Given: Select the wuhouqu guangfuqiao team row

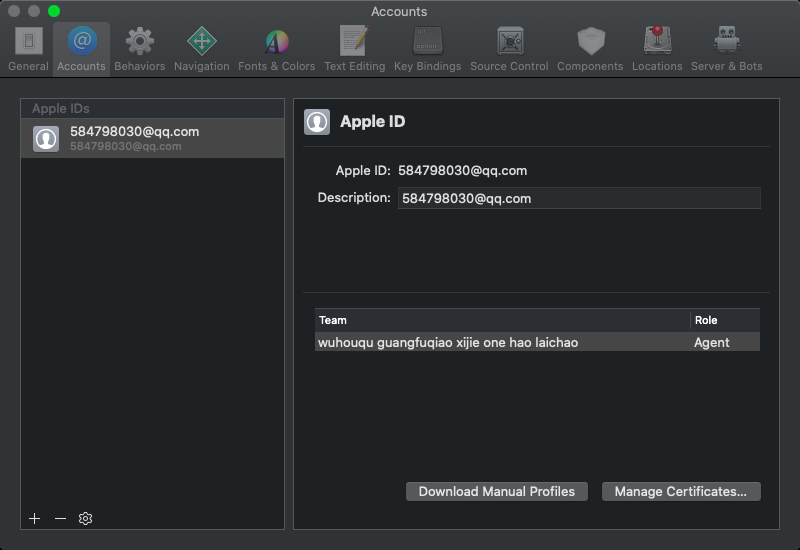Looking at the screenshot, I should pos(537,342).
